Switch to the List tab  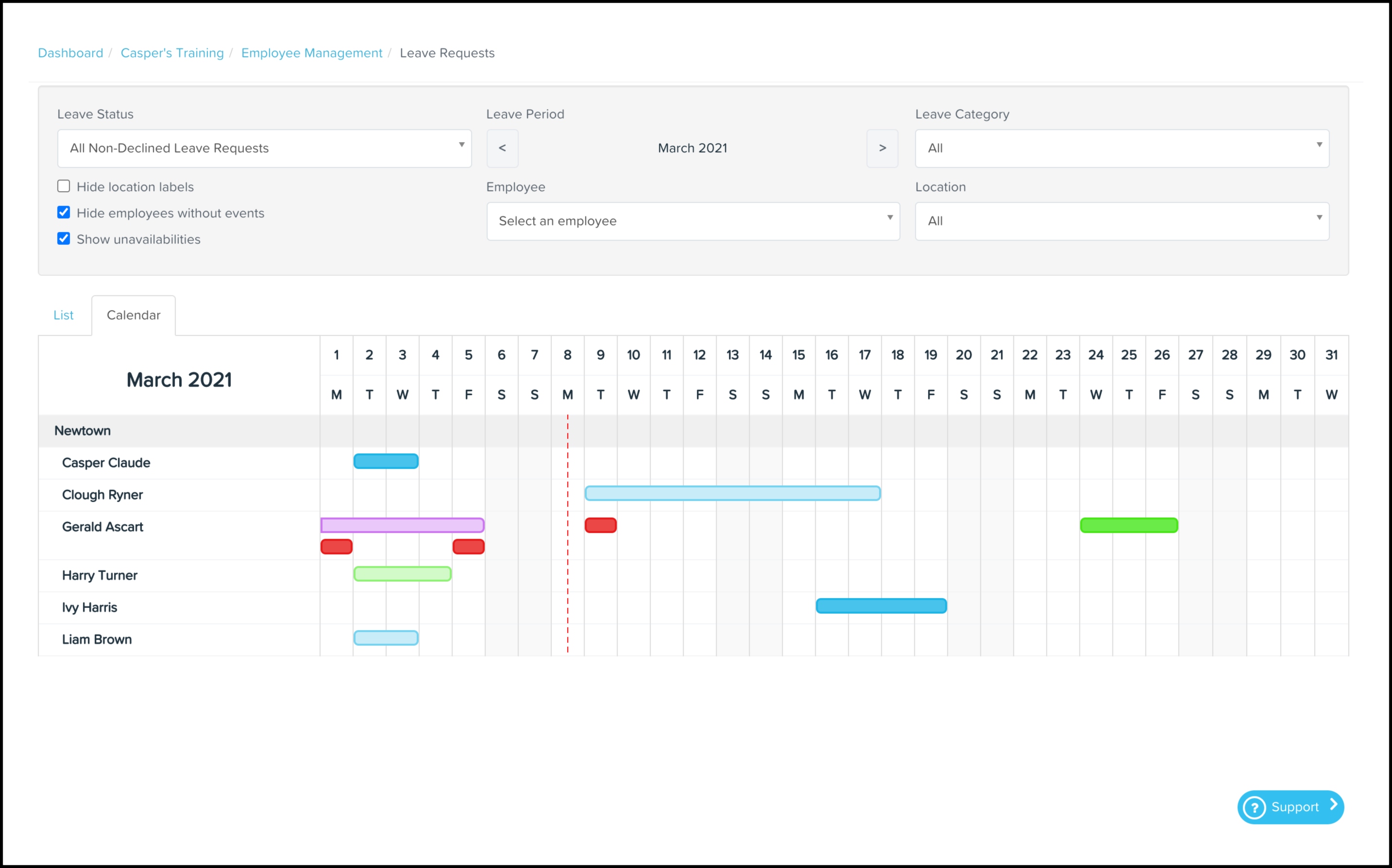click(x=63, y=315)
